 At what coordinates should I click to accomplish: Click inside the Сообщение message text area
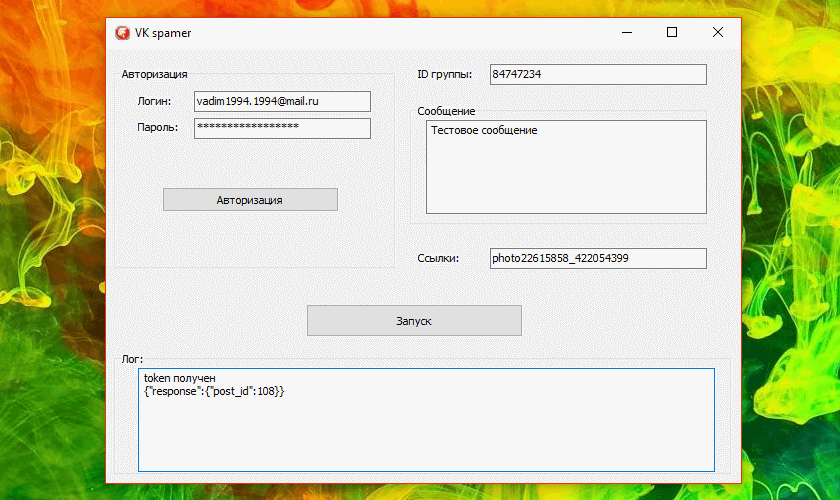point(566,167)
